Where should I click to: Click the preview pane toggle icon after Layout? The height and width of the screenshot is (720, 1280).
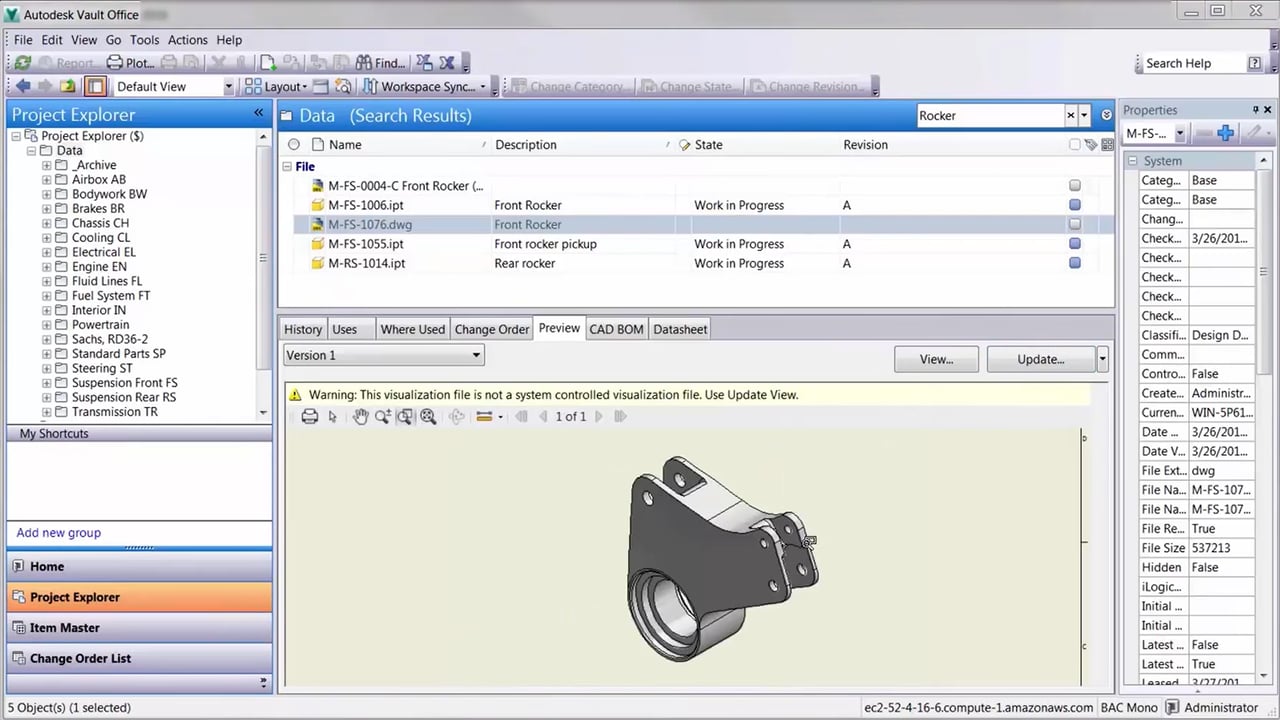[x=320, y=87]
